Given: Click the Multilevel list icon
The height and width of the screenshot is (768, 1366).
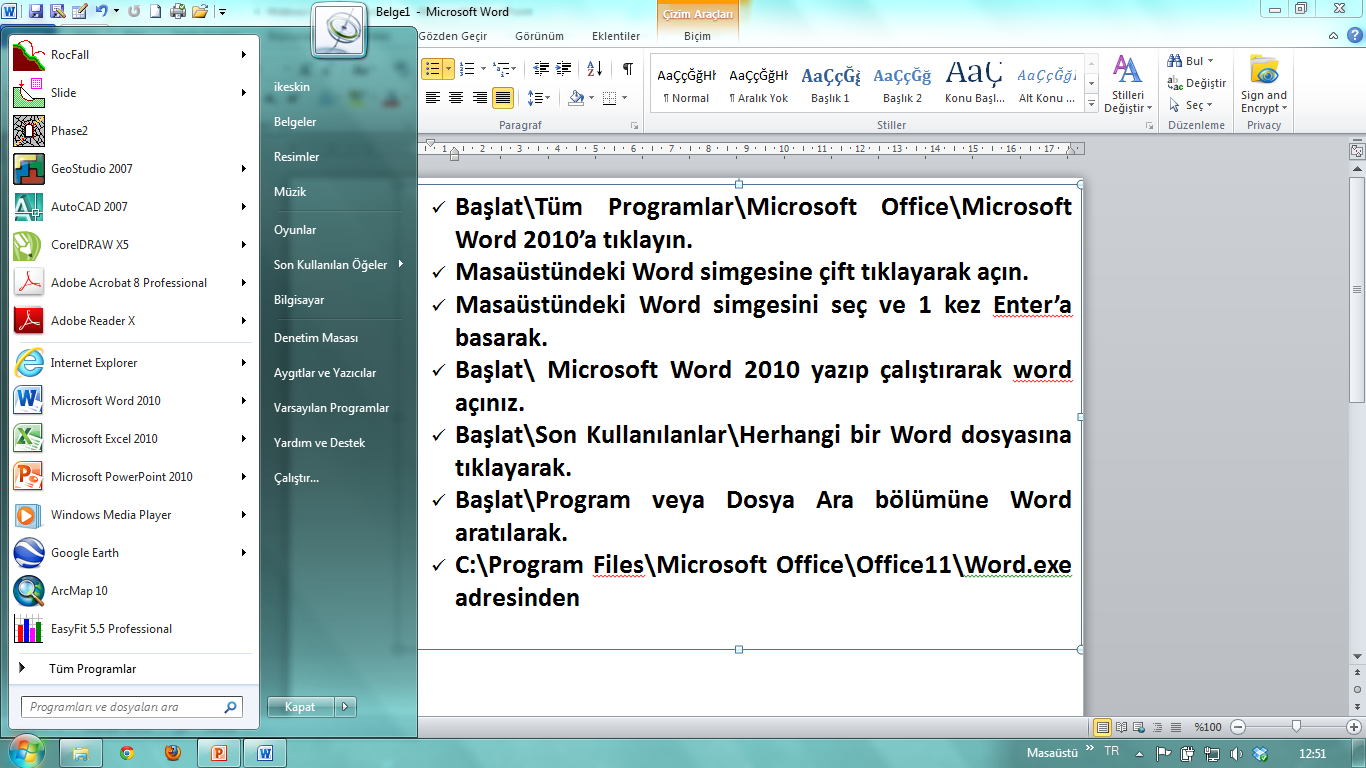Looking at the screenshot, I should (500, 68).
